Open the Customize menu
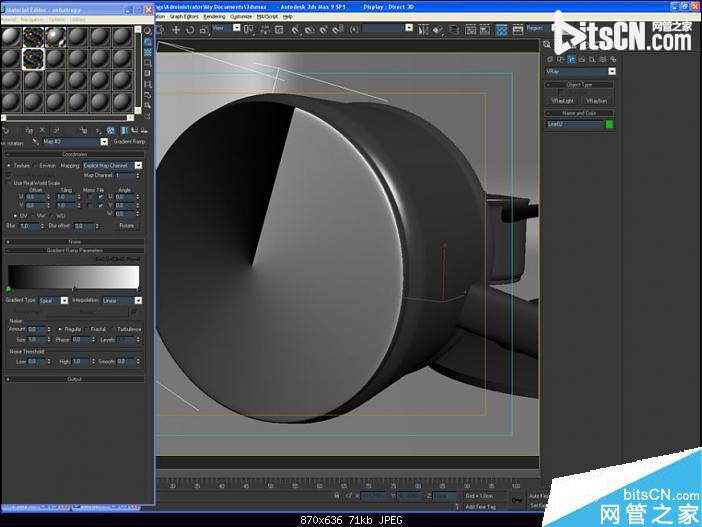This screenshot has width=702, height=527. click(241, 17)
